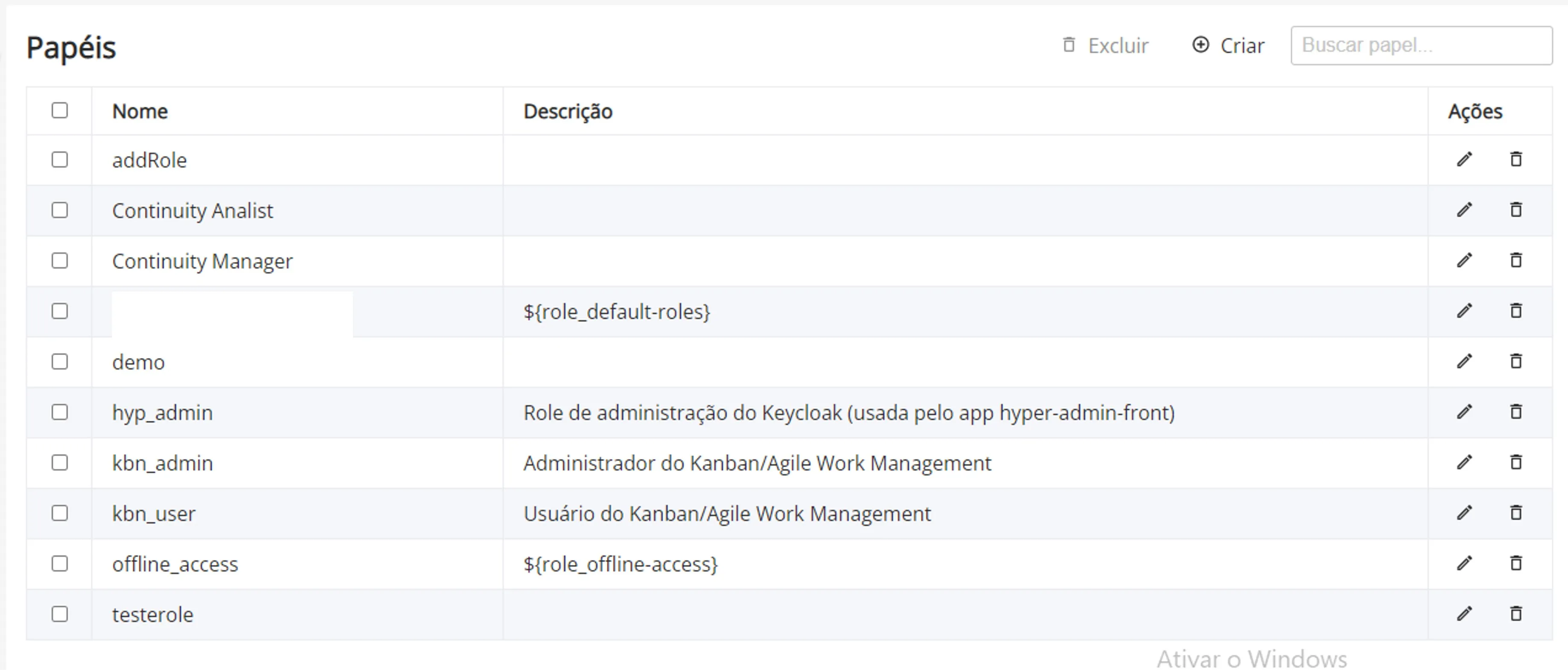Delete the Continuity Analist role
Image resolution: width=1568 pixels, height=670 pixels.
click(1516, 210)
